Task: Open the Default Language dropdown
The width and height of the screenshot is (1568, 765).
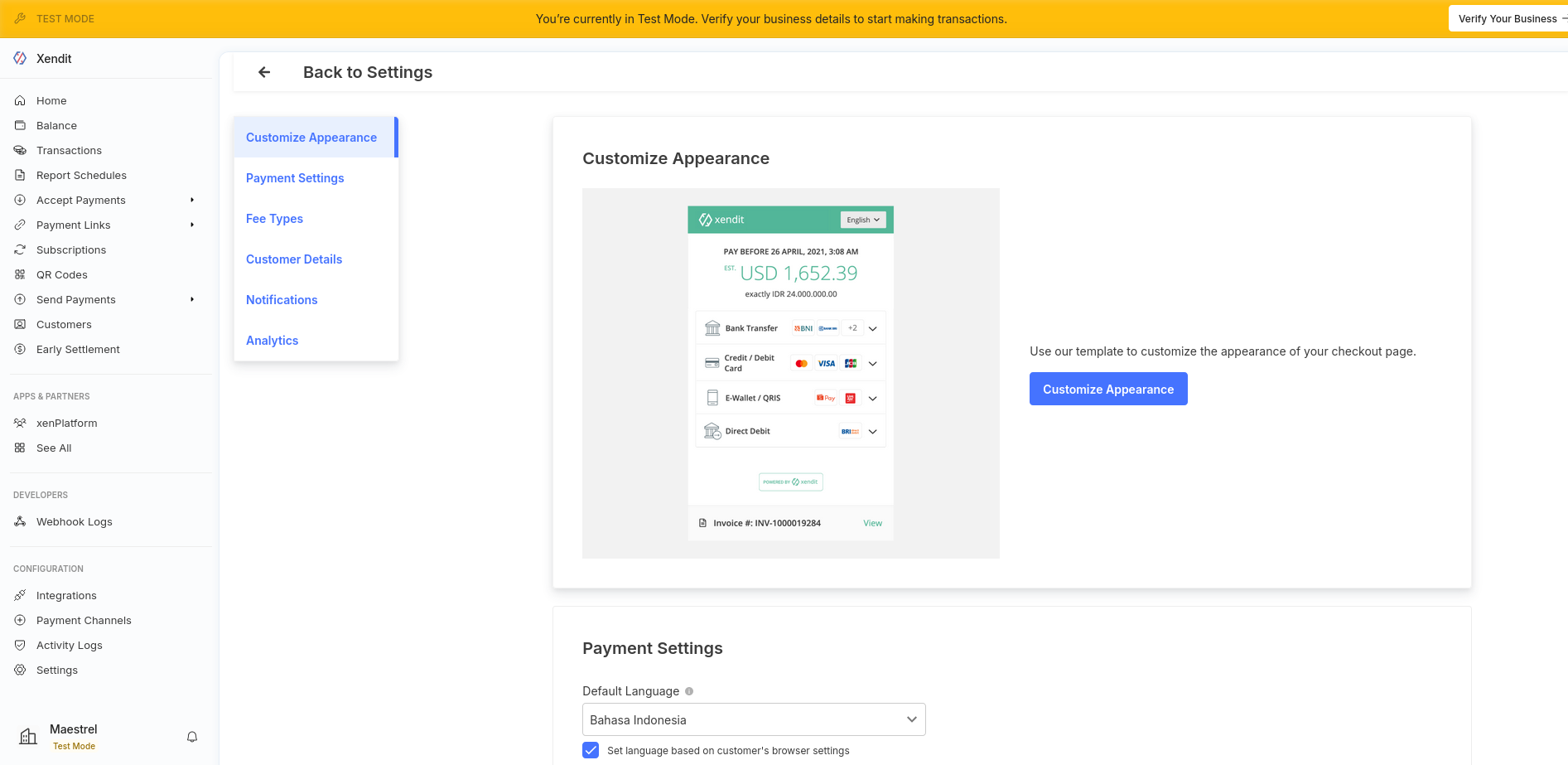Action: click(753, 719)
